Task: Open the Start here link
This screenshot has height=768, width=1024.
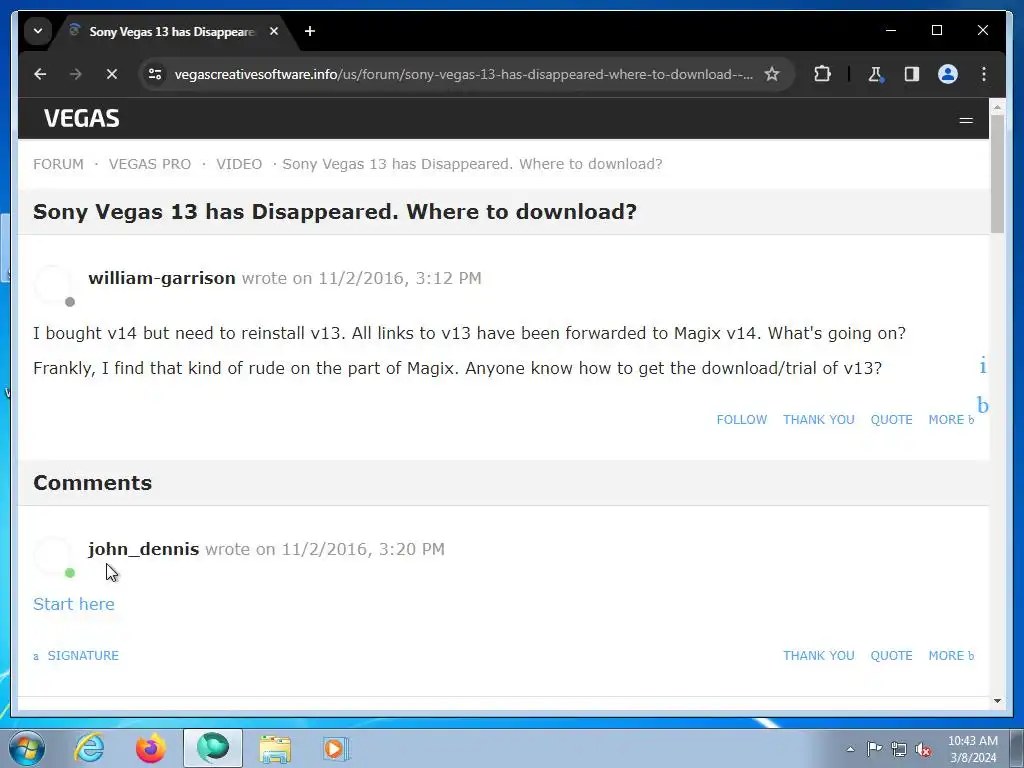Action: point(74,604)
